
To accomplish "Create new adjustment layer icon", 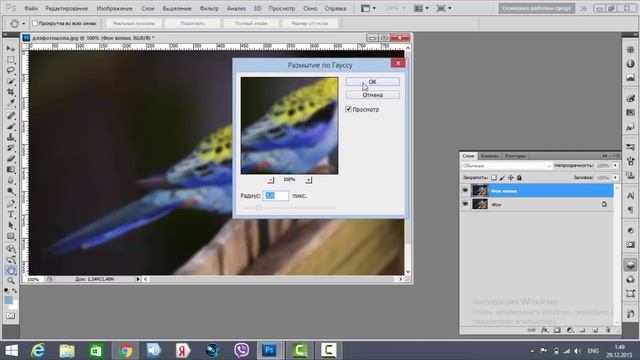I will pos(570,330).
